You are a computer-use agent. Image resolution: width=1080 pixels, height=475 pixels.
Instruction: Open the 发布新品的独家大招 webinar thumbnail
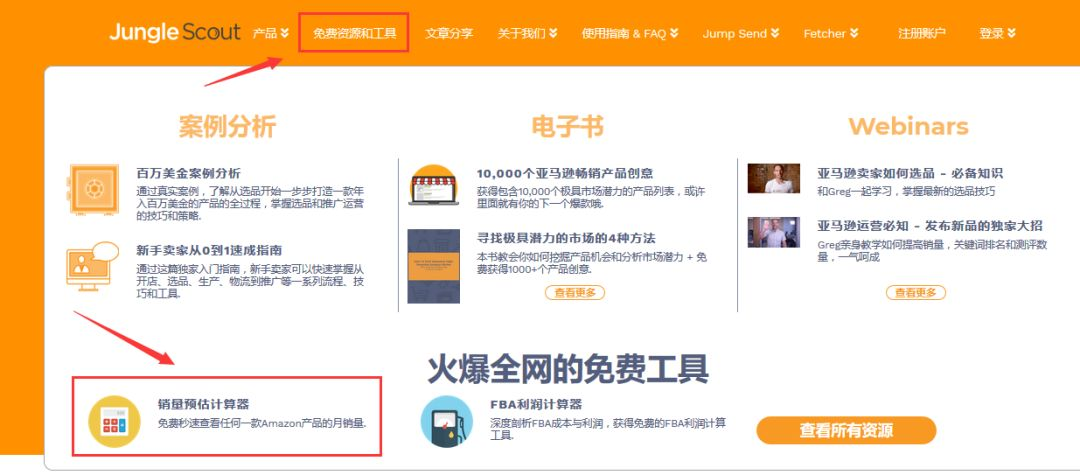[x=773, y=232]
